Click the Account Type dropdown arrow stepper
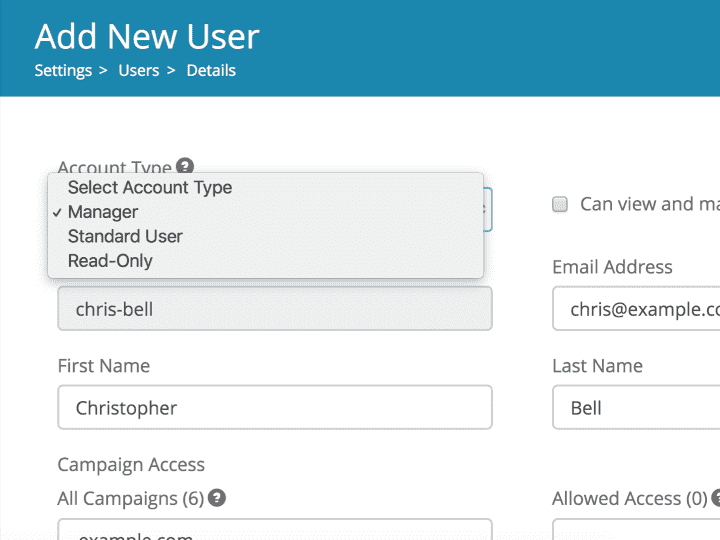 tap(485, 209)
